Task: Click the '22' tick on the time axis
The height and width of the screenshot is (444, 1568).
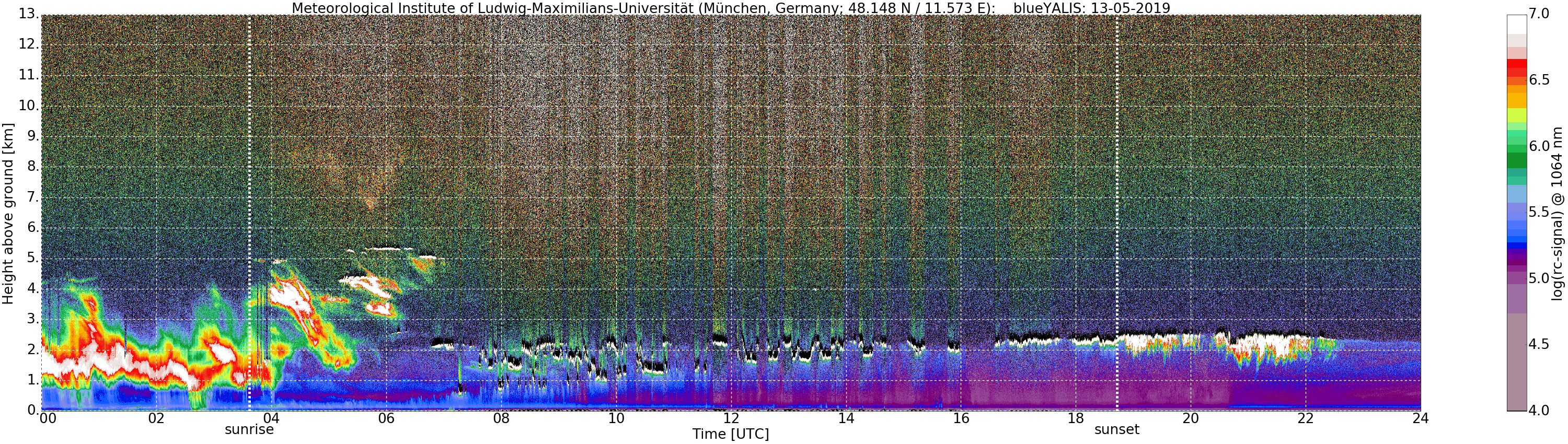Action: tap(1306, 418)
